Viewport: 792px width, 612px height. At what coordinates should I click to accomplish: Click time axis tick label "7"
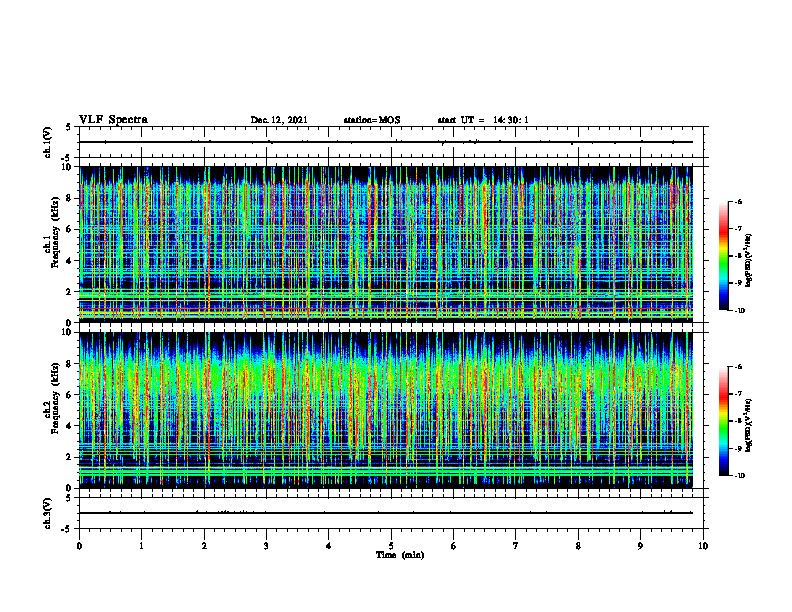click(x=516, y=546)
